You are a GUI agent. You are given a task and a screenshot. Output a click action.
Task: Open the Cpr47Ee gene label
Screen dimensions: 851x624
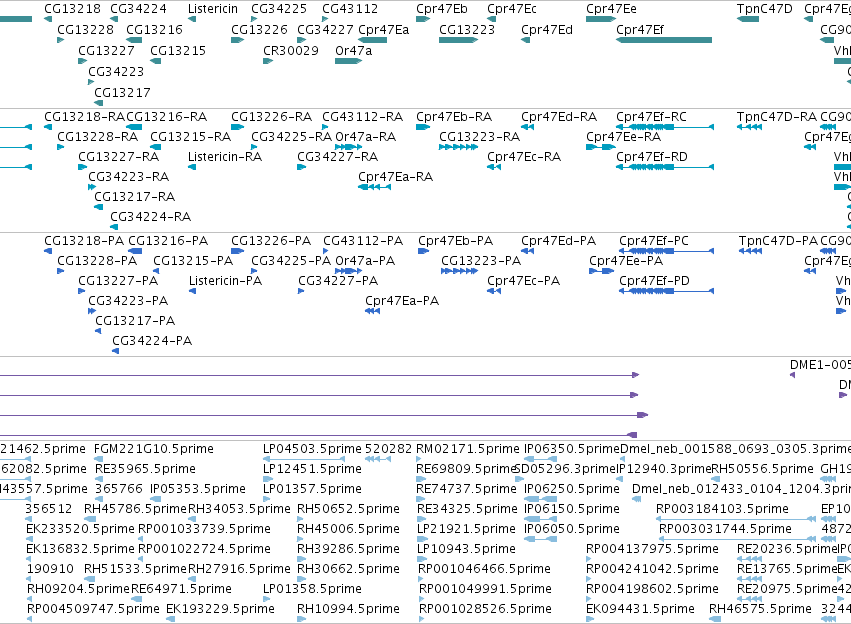point(611,9)
